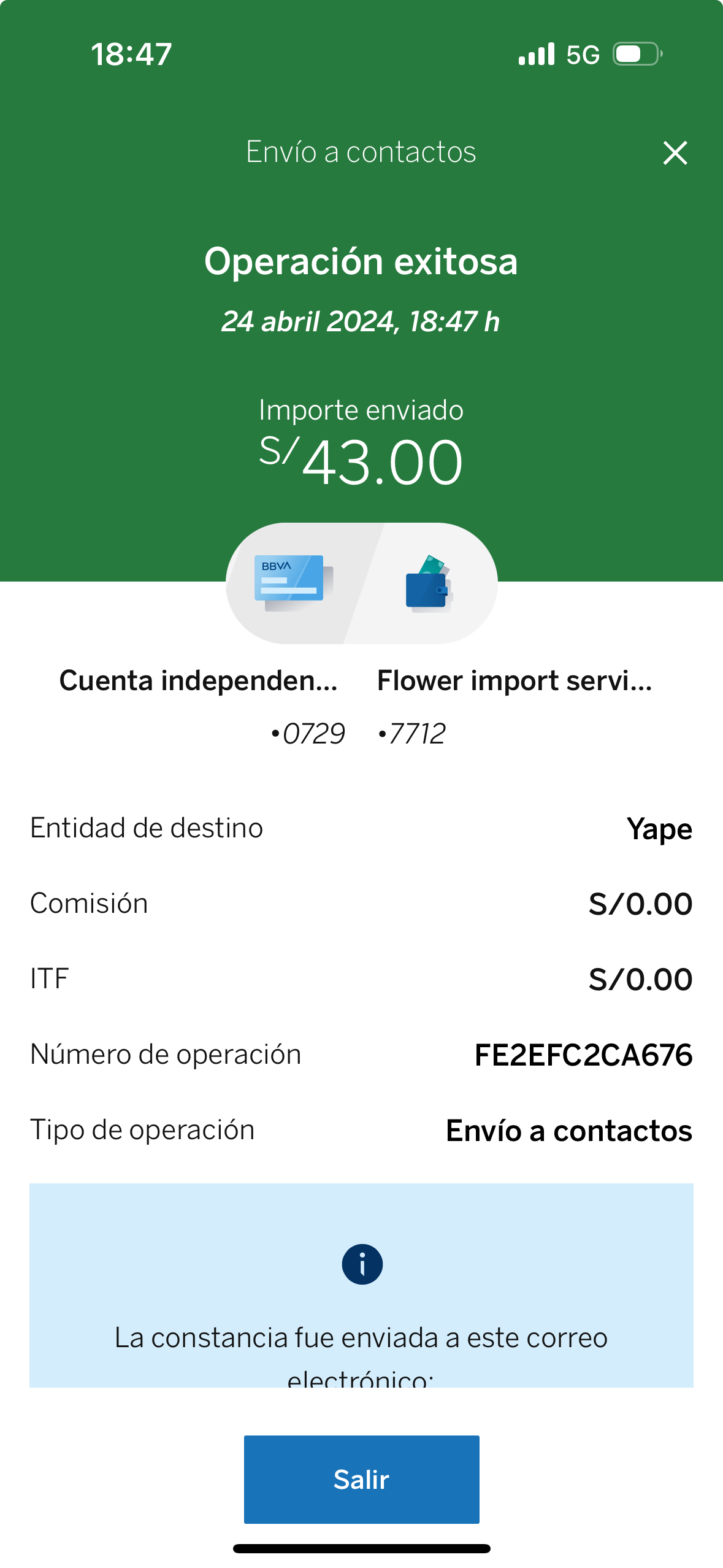
Task: Tap the Yape destination entity value
Action: 659,829
